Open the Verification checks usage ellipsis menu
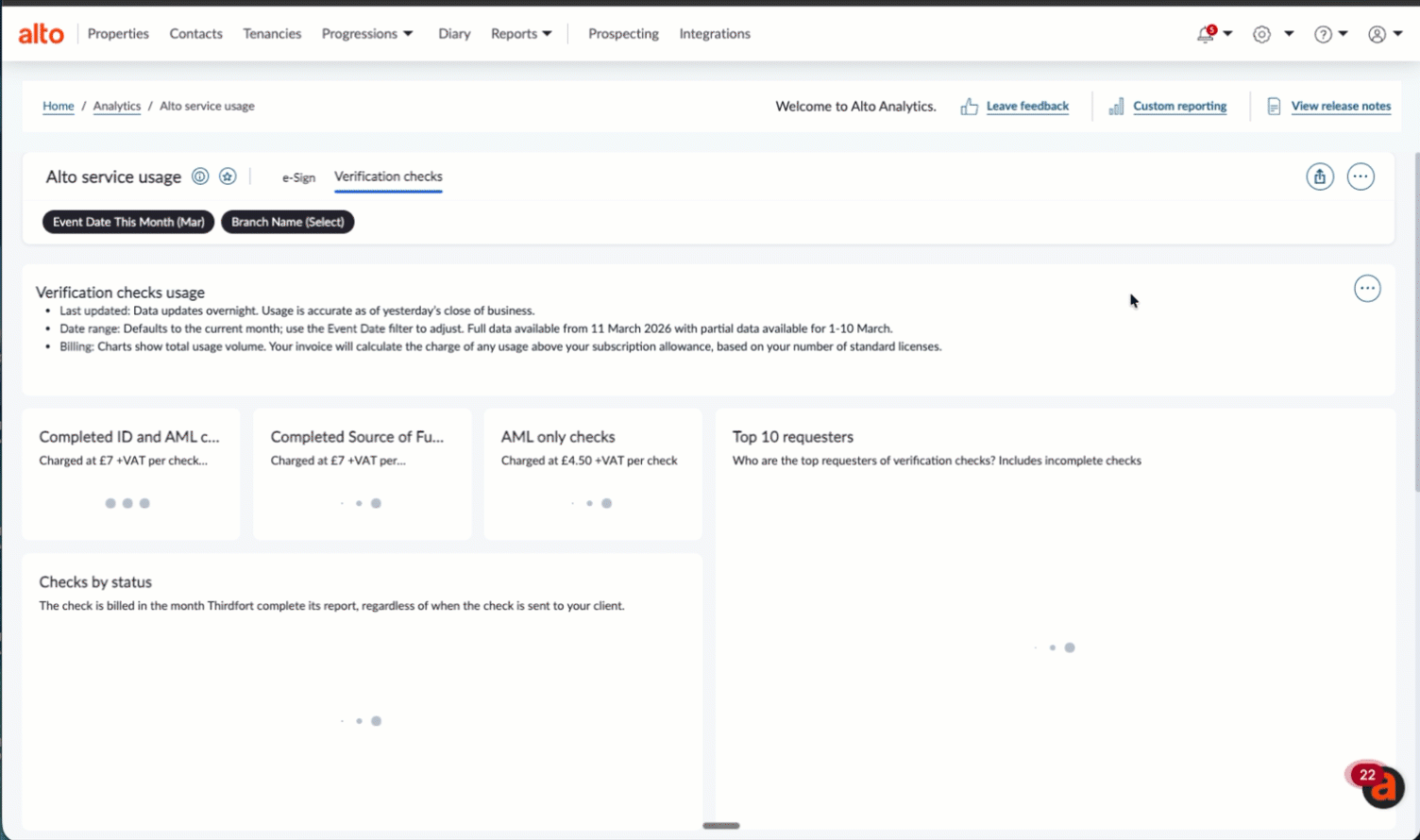This screenshot has width=1420, height=840. (x=1367, y=289)
